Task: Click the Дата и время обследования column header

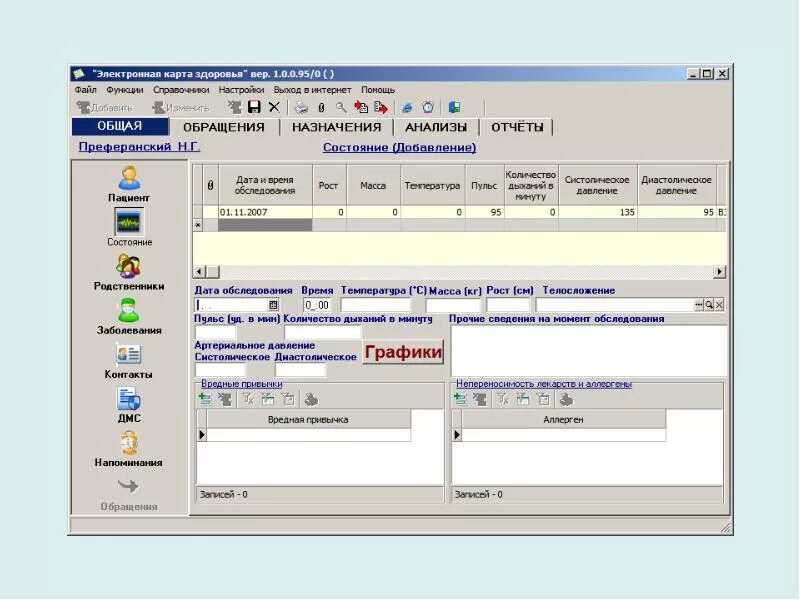Action: (x=265, y=185)
